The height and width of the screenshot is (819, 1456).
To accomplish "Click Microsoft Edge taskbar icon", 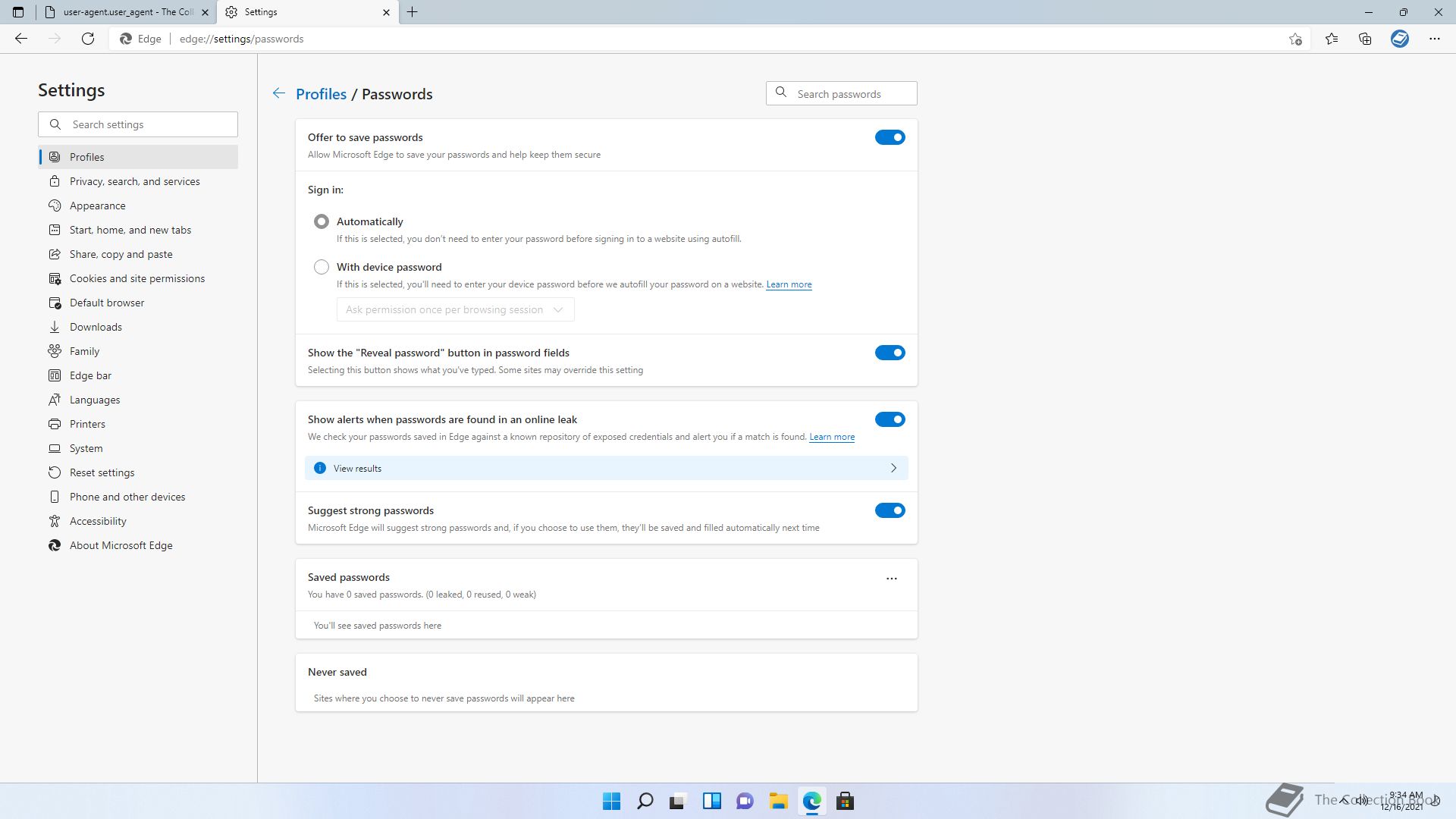I will click(812, 801).
